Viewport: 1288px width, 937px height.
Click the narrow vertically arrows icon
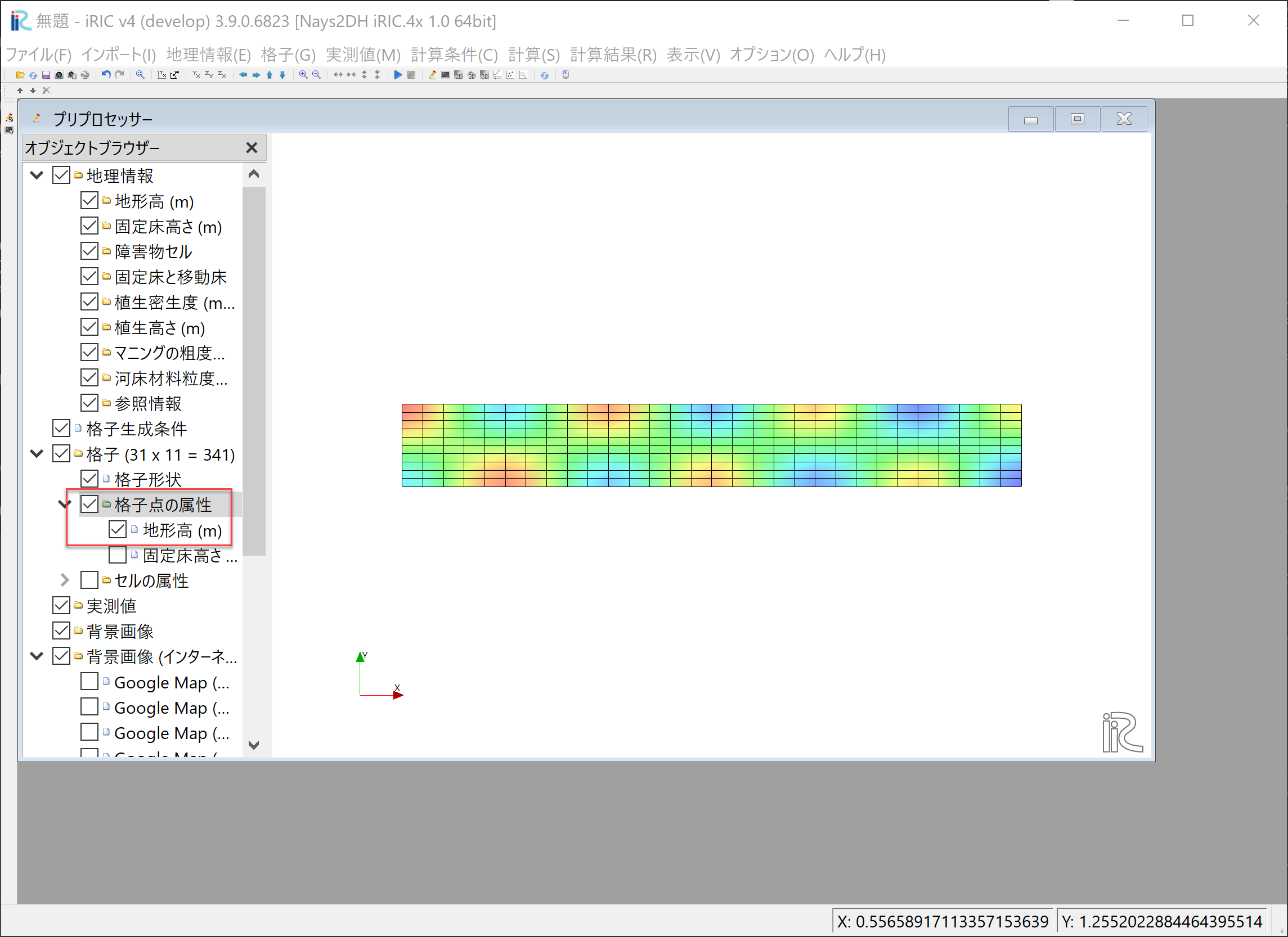377,75
